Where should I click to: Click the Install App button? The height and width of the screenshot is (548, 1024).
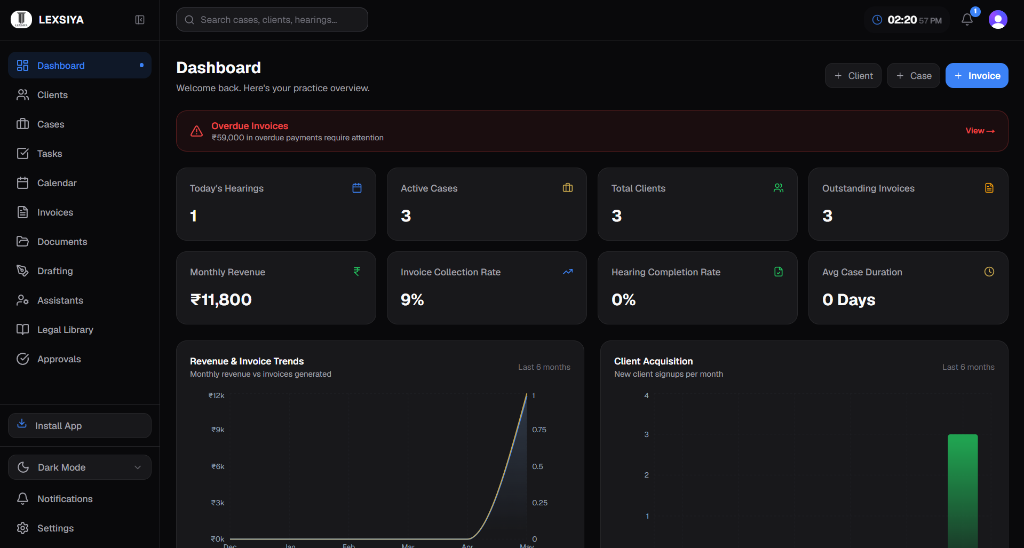[x=80, y=425]
